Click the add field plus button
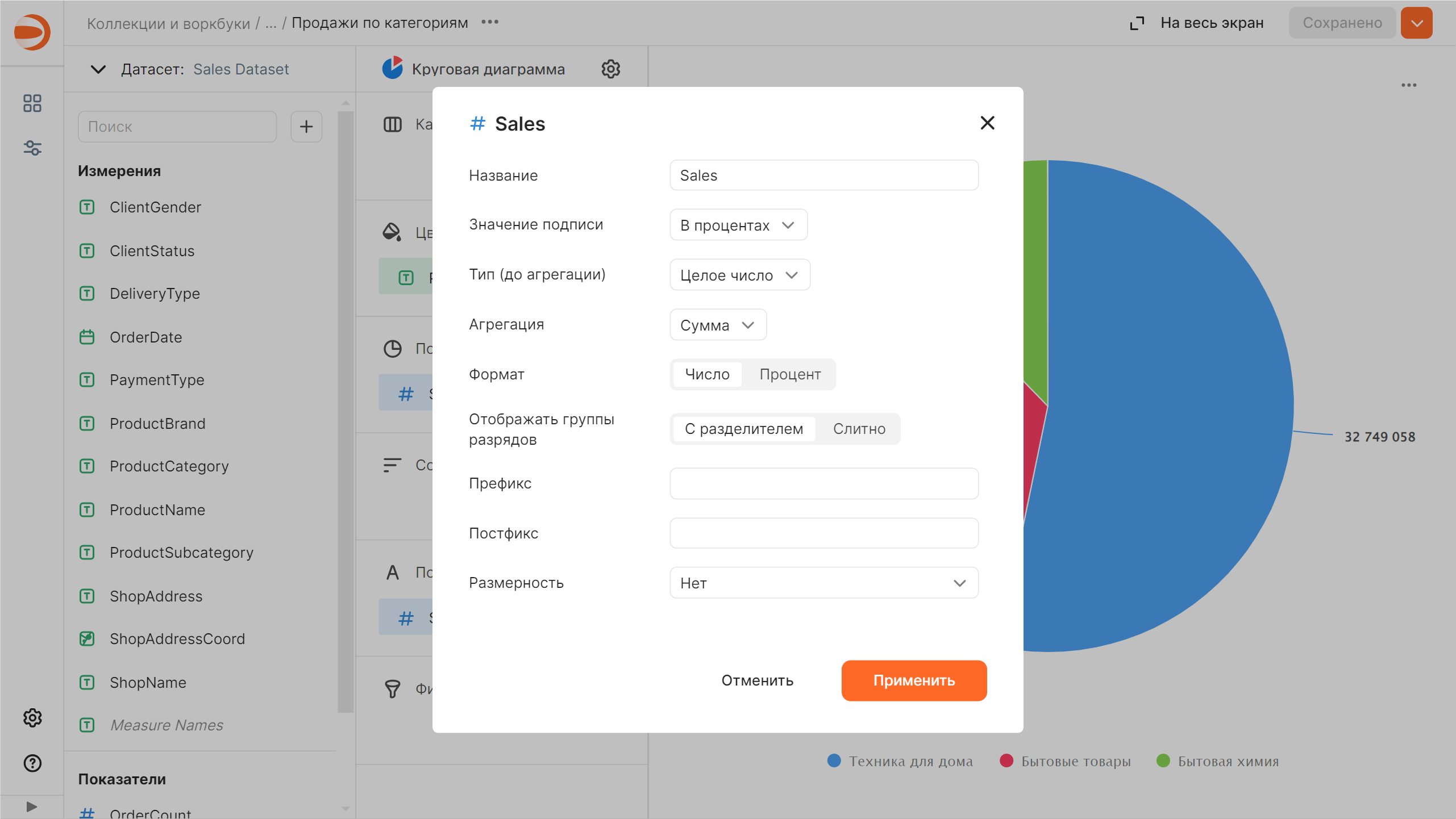The image size is (1456, 819). coord(306,126)
